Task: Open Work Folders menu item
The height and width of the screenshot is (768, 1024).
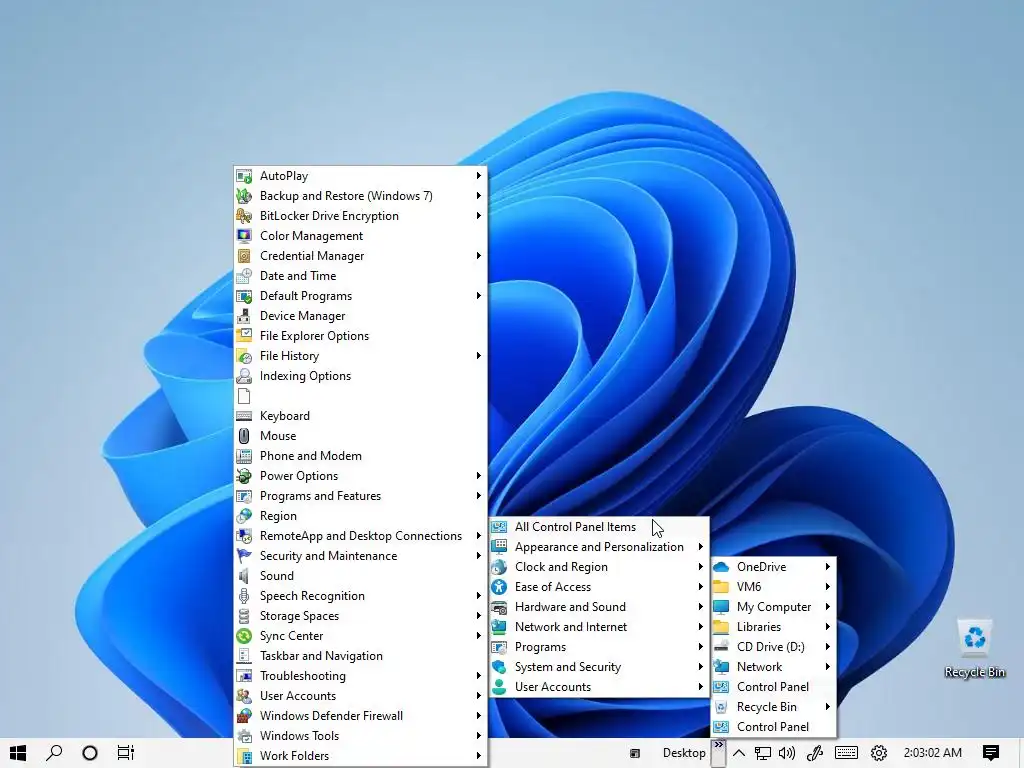Action: [x=360, y=756]
